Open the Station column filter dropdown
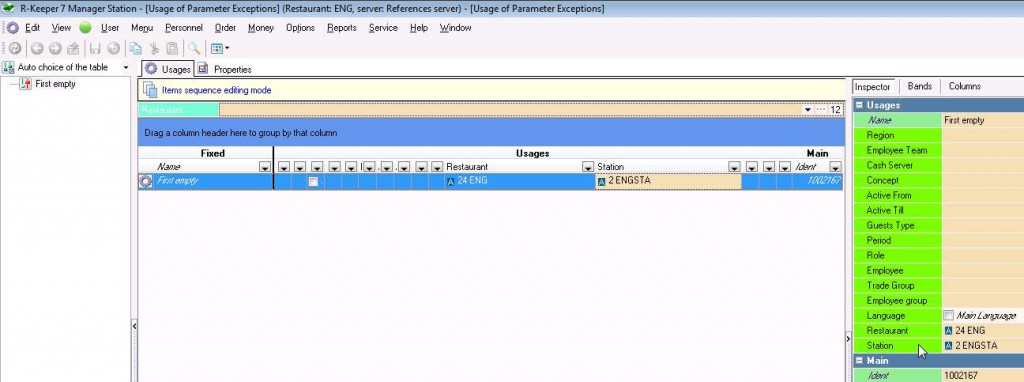Viewport: 1024px width, 382px height. click(x=734, y=167)
